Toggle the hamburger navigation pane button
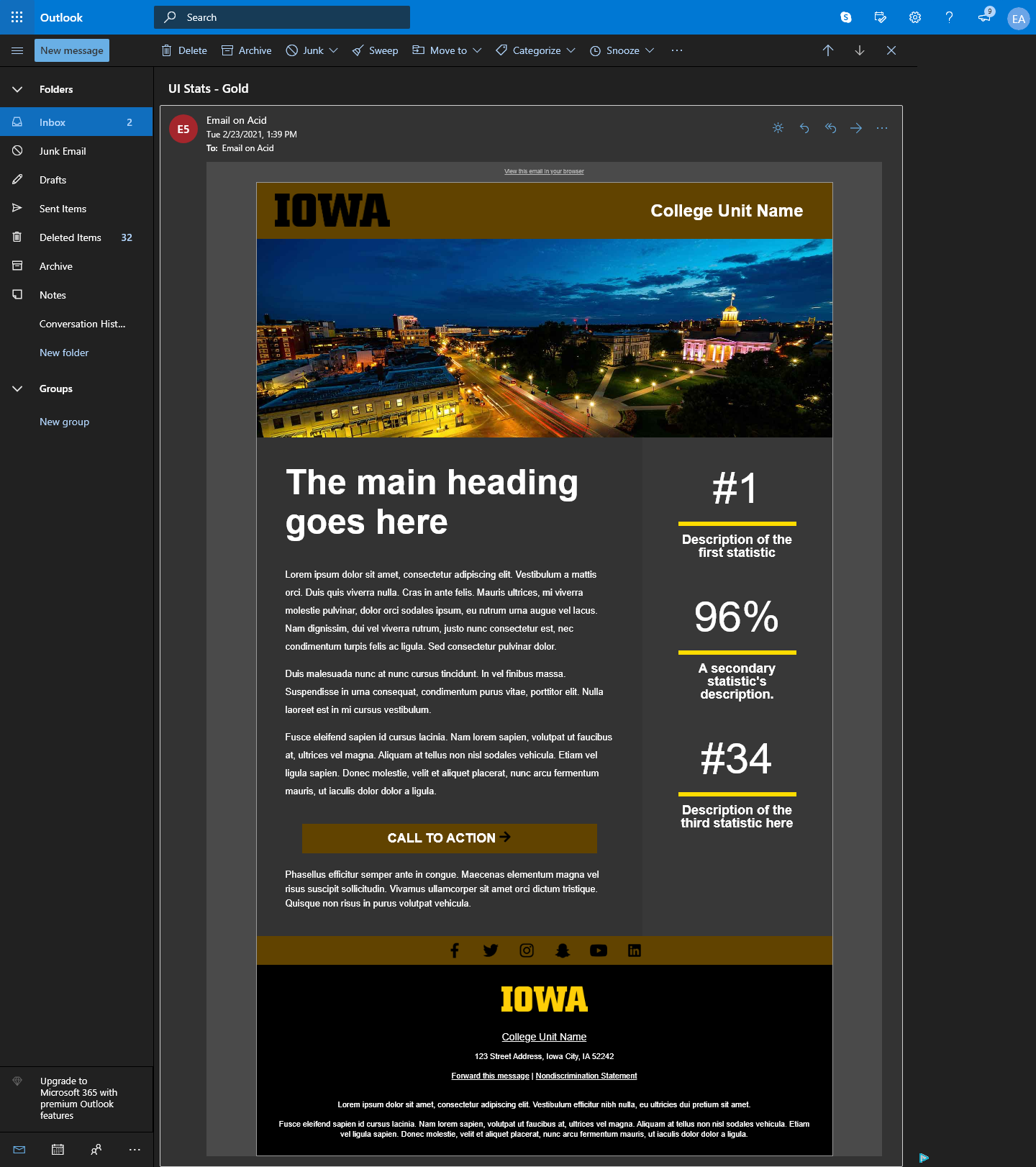The height and width of the screenshot is (1167, 1036). pos(17,50)
